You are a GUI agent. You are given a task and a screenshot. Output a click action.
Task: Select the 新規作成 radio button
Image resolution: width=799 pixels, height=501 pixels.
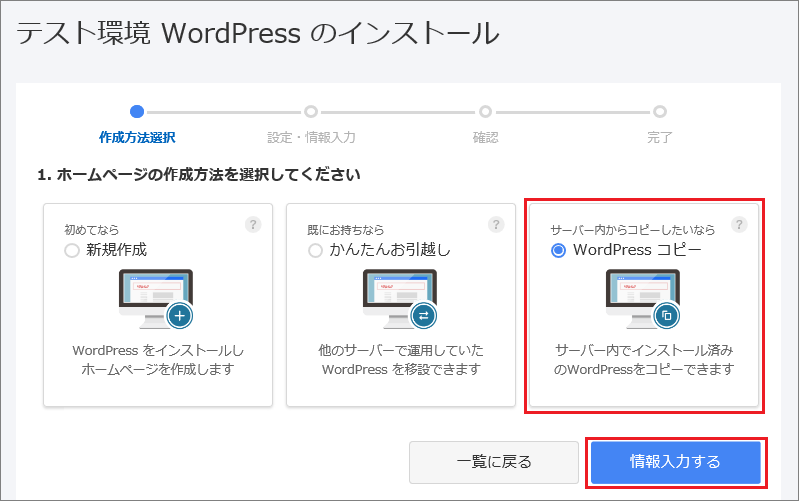click(72, 250)
